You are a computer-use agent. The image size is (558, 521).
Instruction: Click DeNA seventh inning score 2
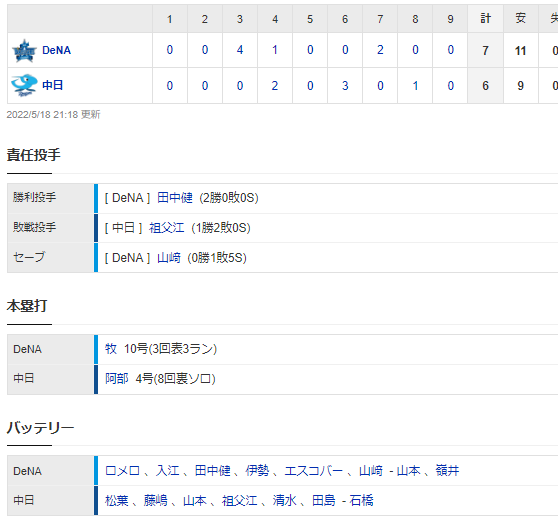click(x=380, y=50)
